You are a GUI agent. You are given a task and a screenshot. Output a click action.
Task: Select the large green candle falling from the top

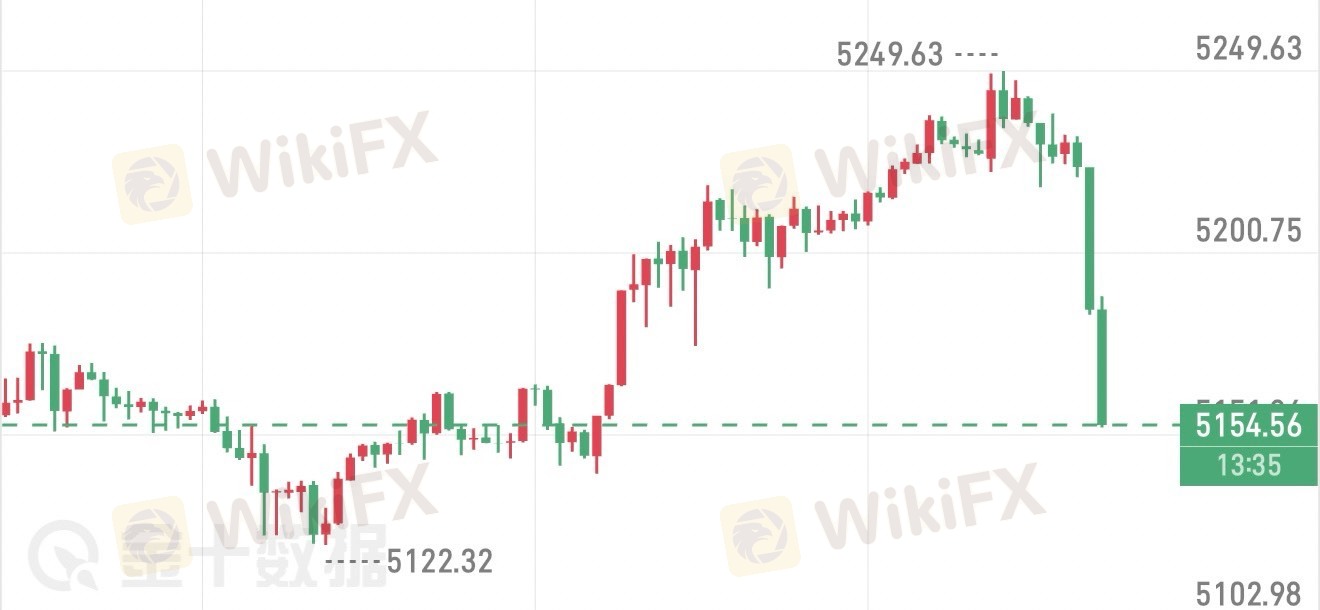1090,238
